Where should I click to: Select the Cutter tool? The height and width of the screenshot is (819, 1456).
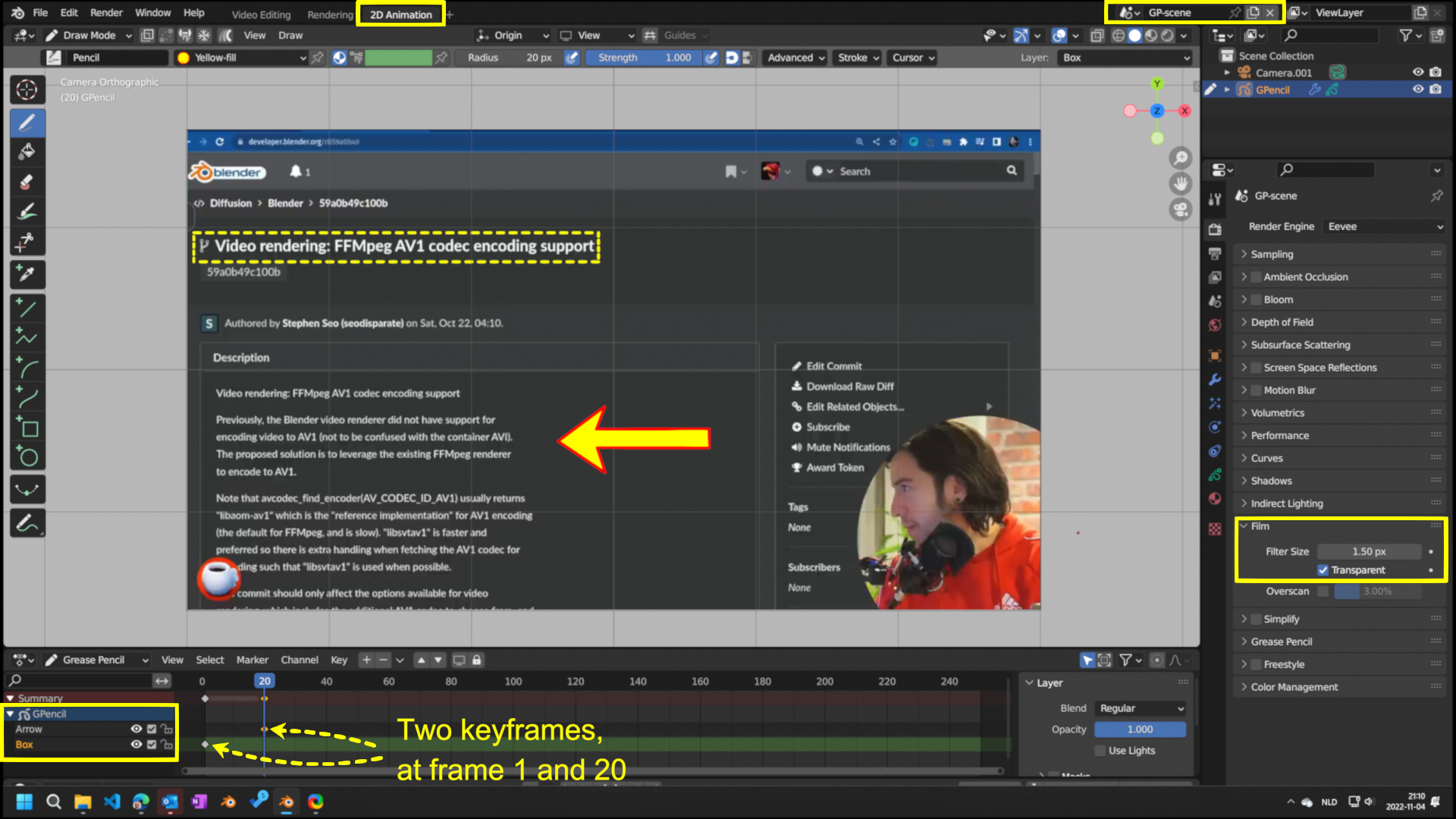[x=27, y=242]
